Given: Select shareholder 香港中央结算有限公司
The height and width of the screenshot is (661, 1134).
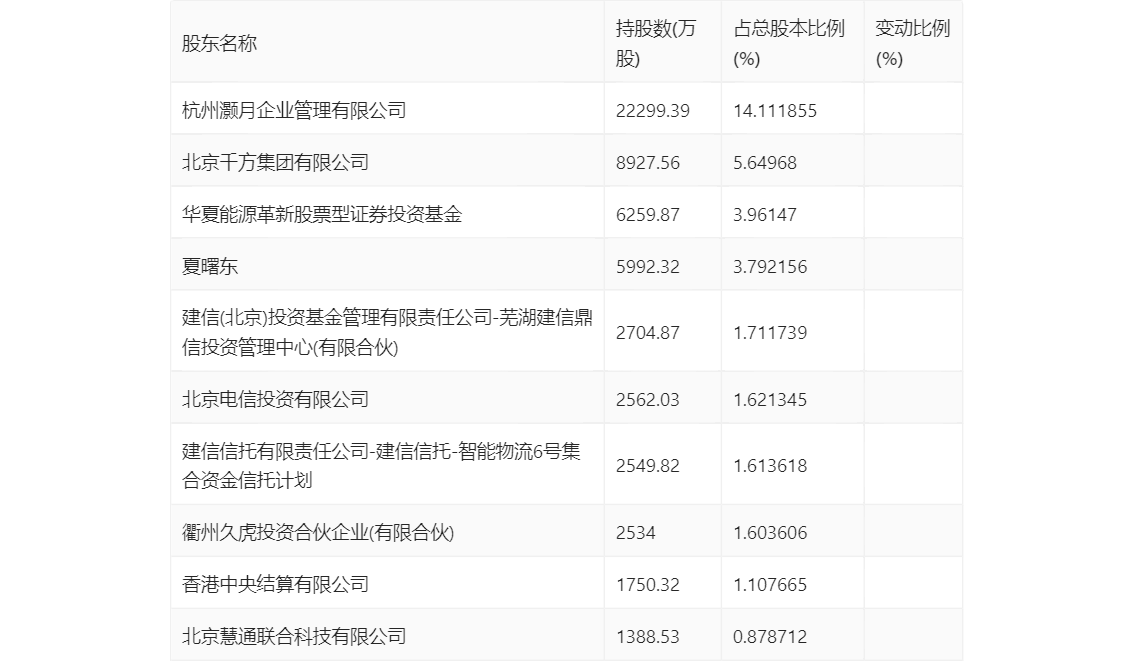Looking at the screenshot, I should pos(275,585).
